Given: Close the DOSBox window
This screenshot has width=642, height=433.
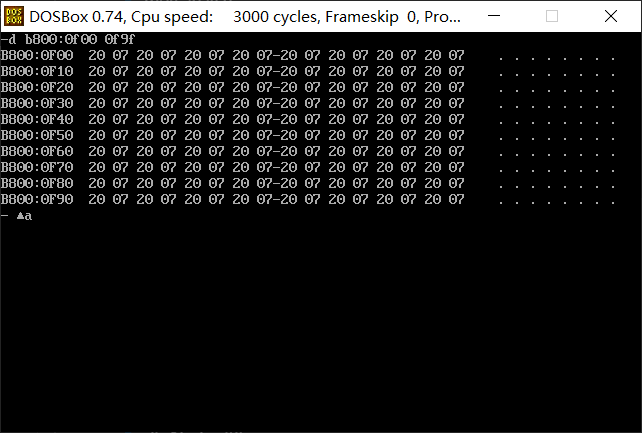Looking at the screenshot, I should (610, 16).
